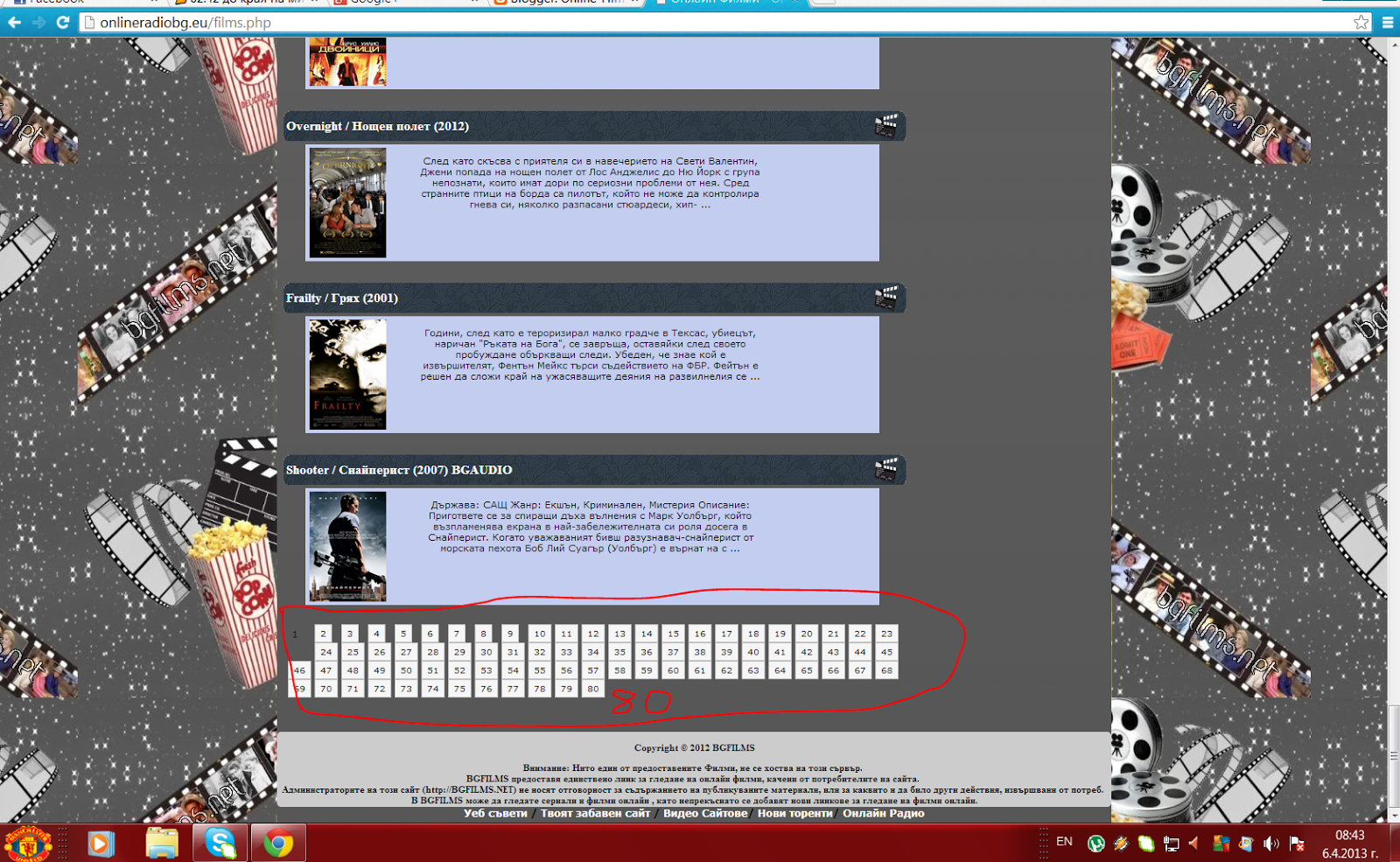Open the media player taskbar icon
The image size is (1400, 862).
click(x=101, y=844)
